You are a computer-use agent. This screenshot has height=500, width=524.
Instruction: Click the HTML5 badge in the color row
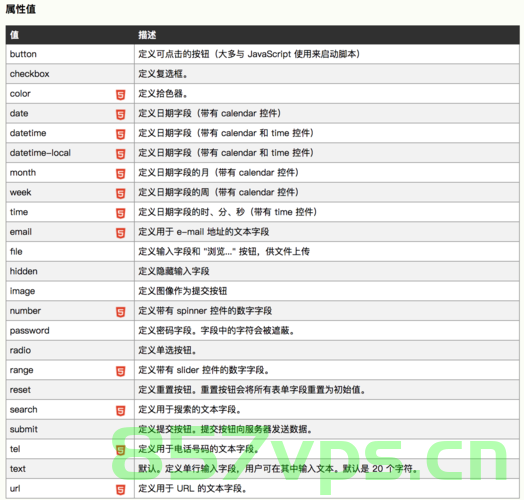tap(121, 95)
